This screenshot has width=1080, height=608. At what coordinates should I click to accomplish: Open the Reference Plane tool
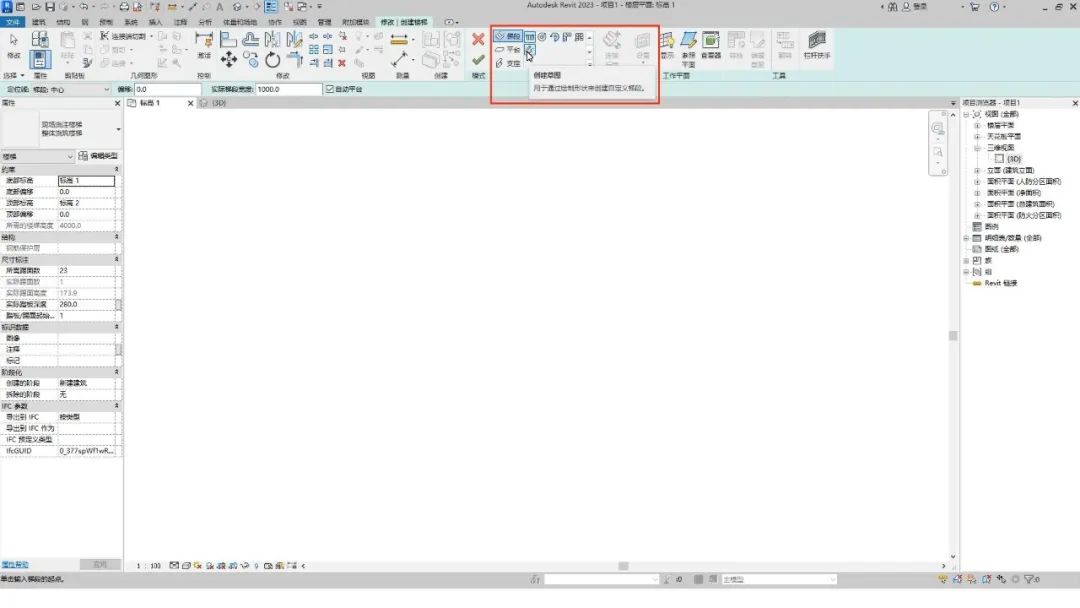tap(688, 48)
